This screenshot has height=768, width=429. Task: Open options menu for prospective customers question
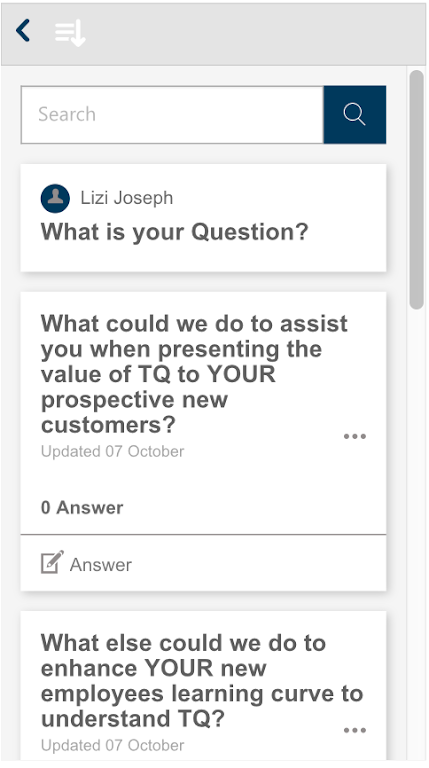(x=355, y=436)
